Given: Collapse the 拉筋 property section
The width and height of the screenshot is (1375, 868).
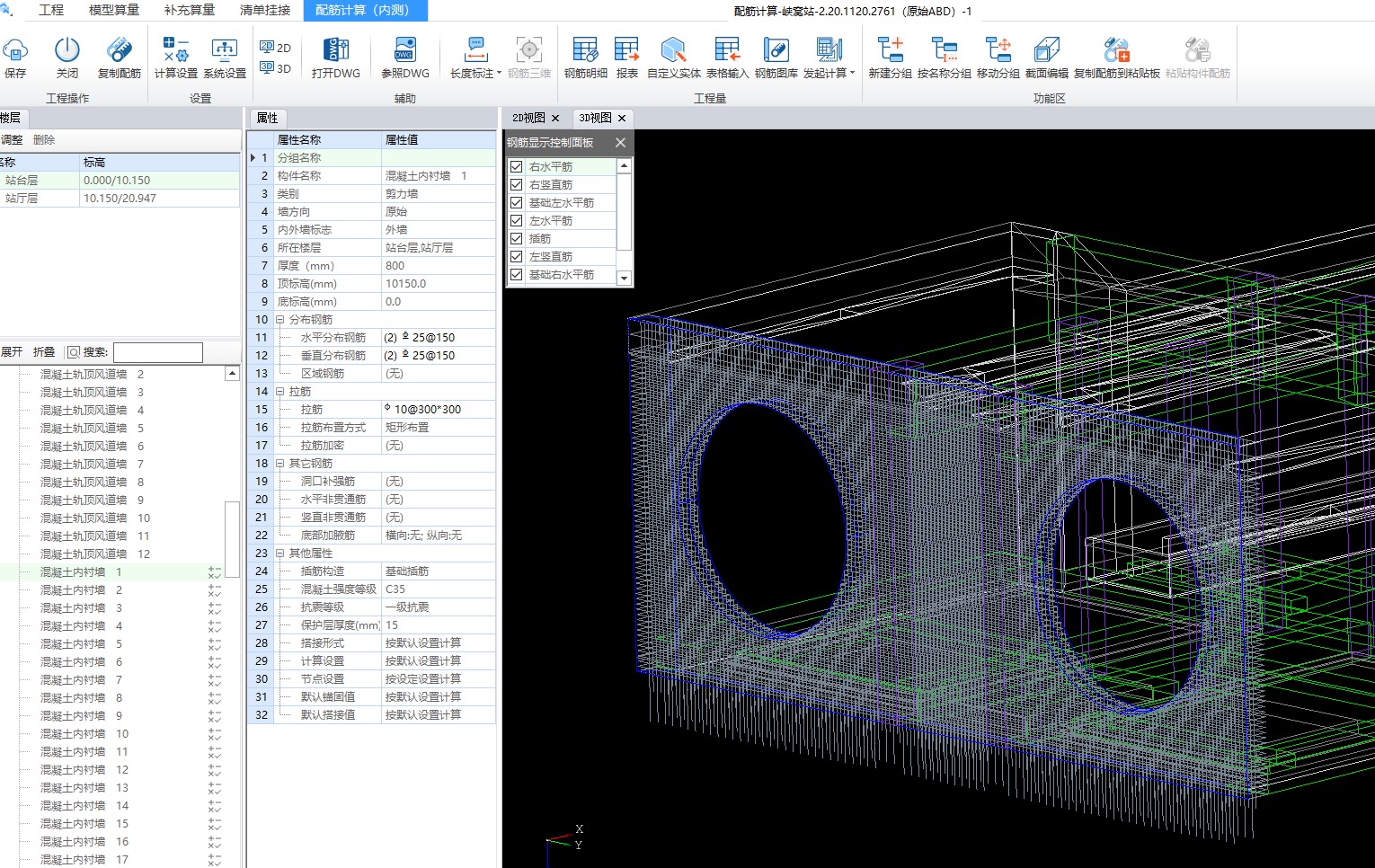Looking at the screenshot, I should (x=279, y=392).
